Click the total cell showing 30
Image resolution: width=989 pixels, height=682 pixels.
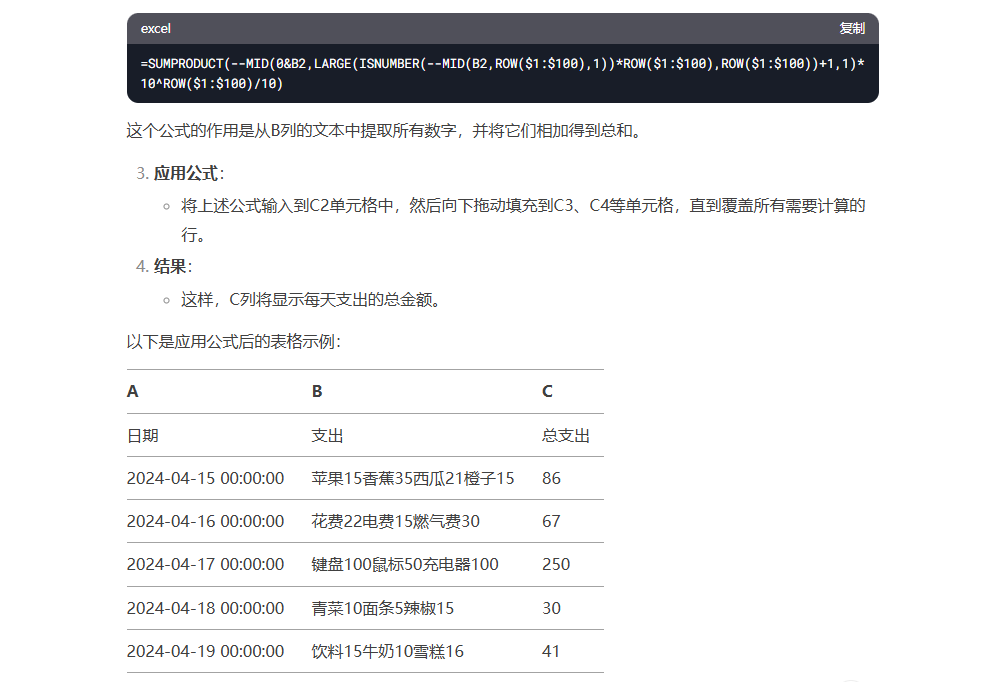coord(551,608)
